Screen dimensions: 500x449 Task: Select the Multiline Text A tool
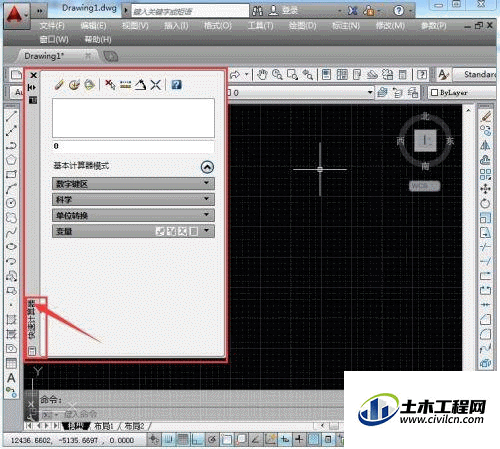(11, 378)
